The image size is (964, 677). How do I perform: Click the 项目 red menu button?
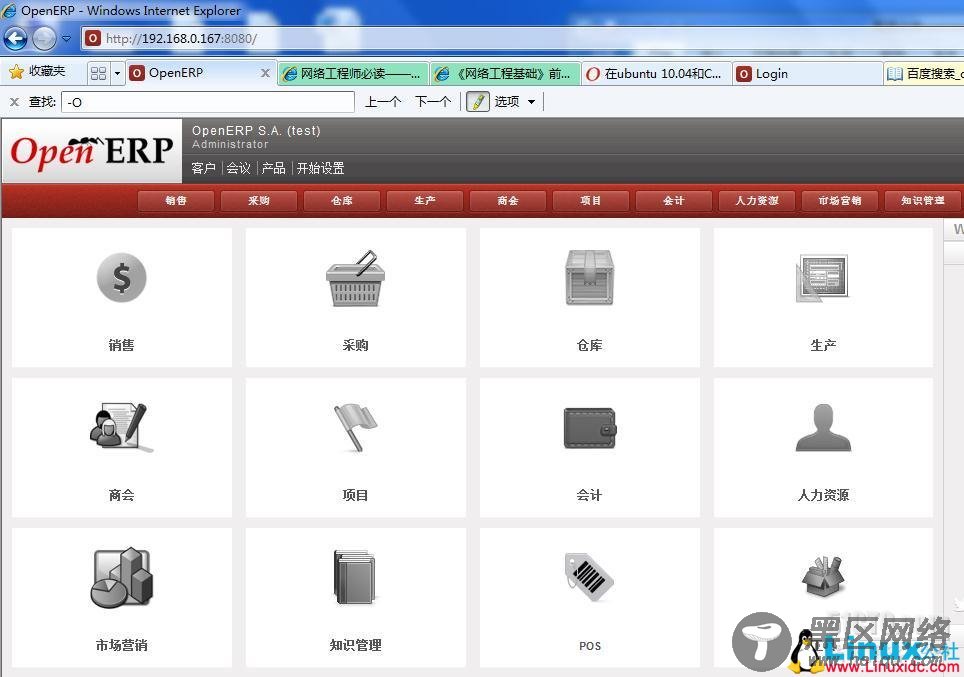591,200
